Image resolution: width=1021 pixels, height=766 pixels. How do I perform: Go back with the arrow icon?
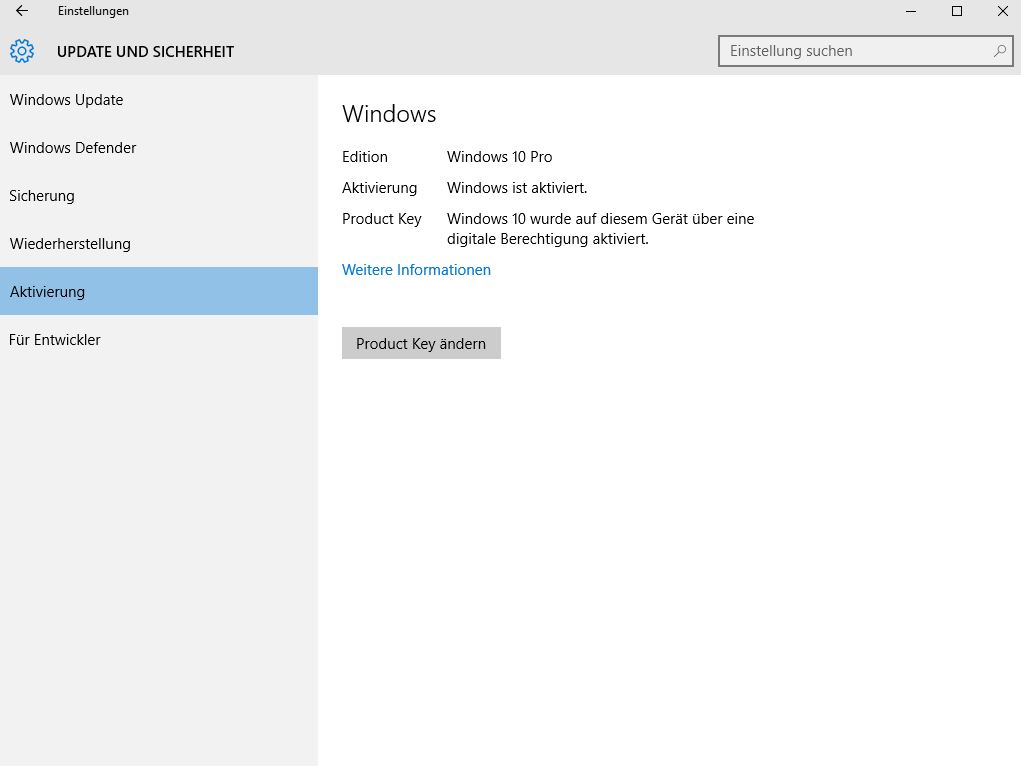point(21,10)
